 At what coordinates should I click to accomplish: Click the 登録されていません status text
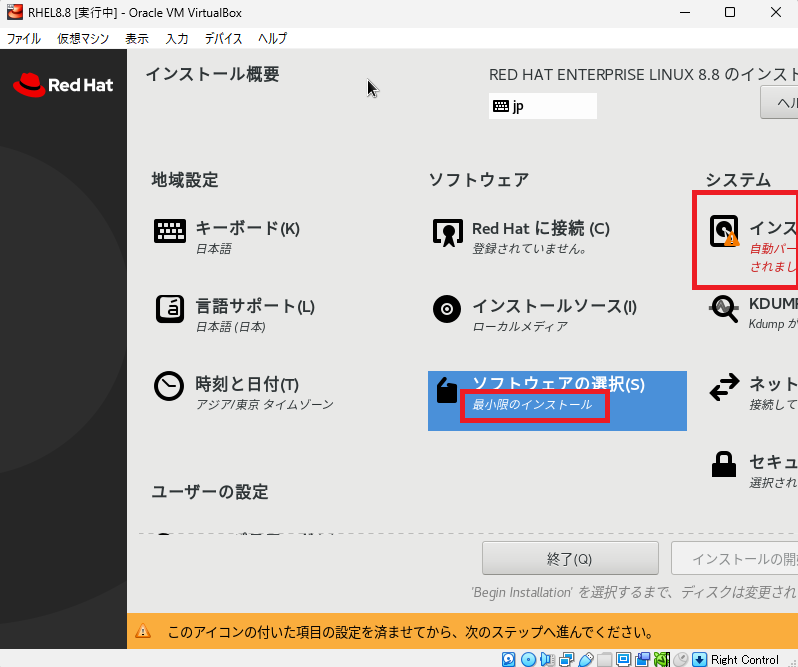coord(530,249)
